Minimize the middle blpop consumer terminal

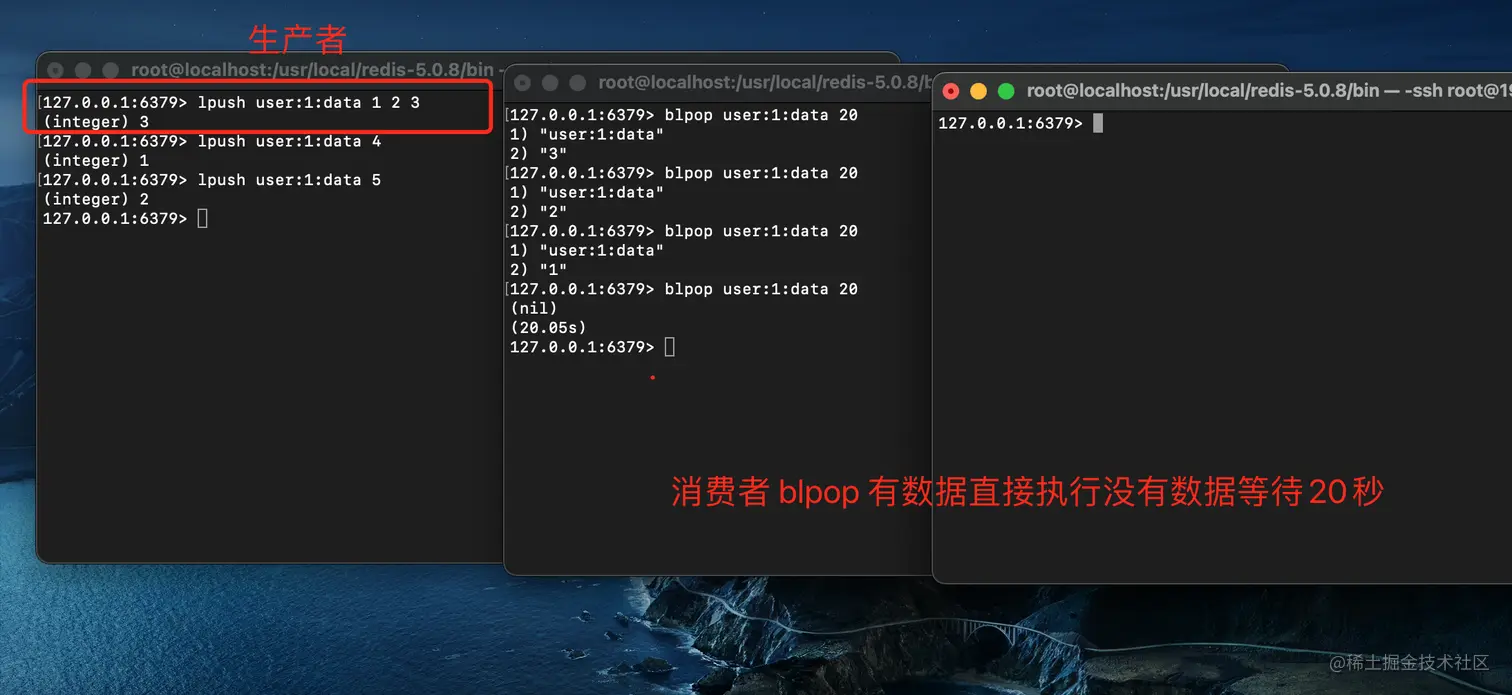pos(550,83)
